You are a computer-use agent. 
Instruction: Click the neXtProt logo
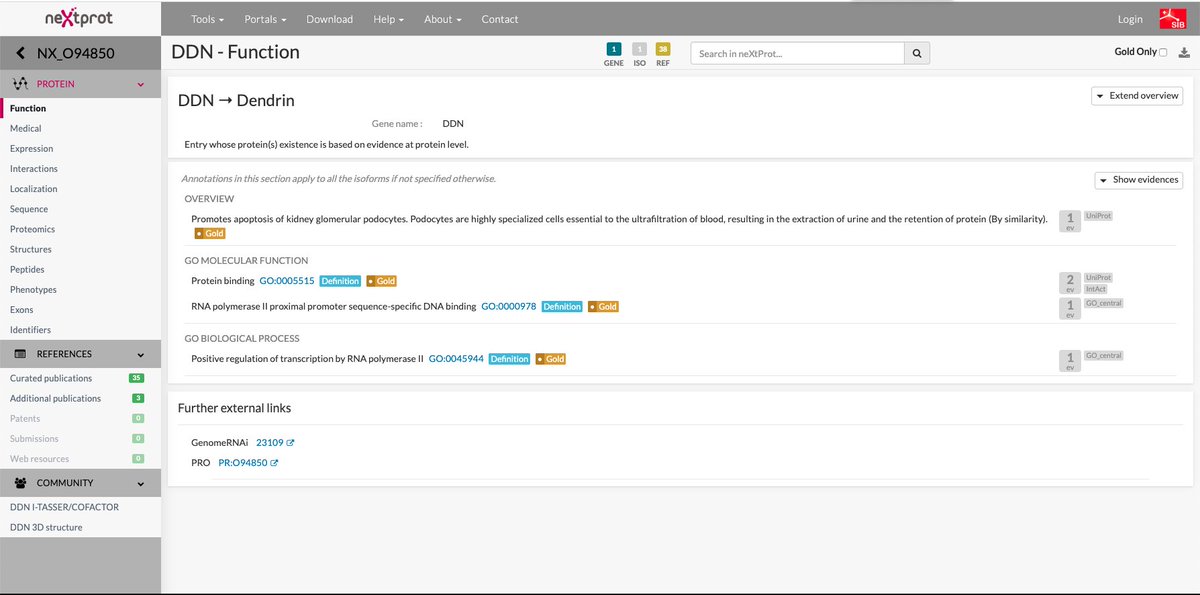pyautogui.click(x=80, y=18)
